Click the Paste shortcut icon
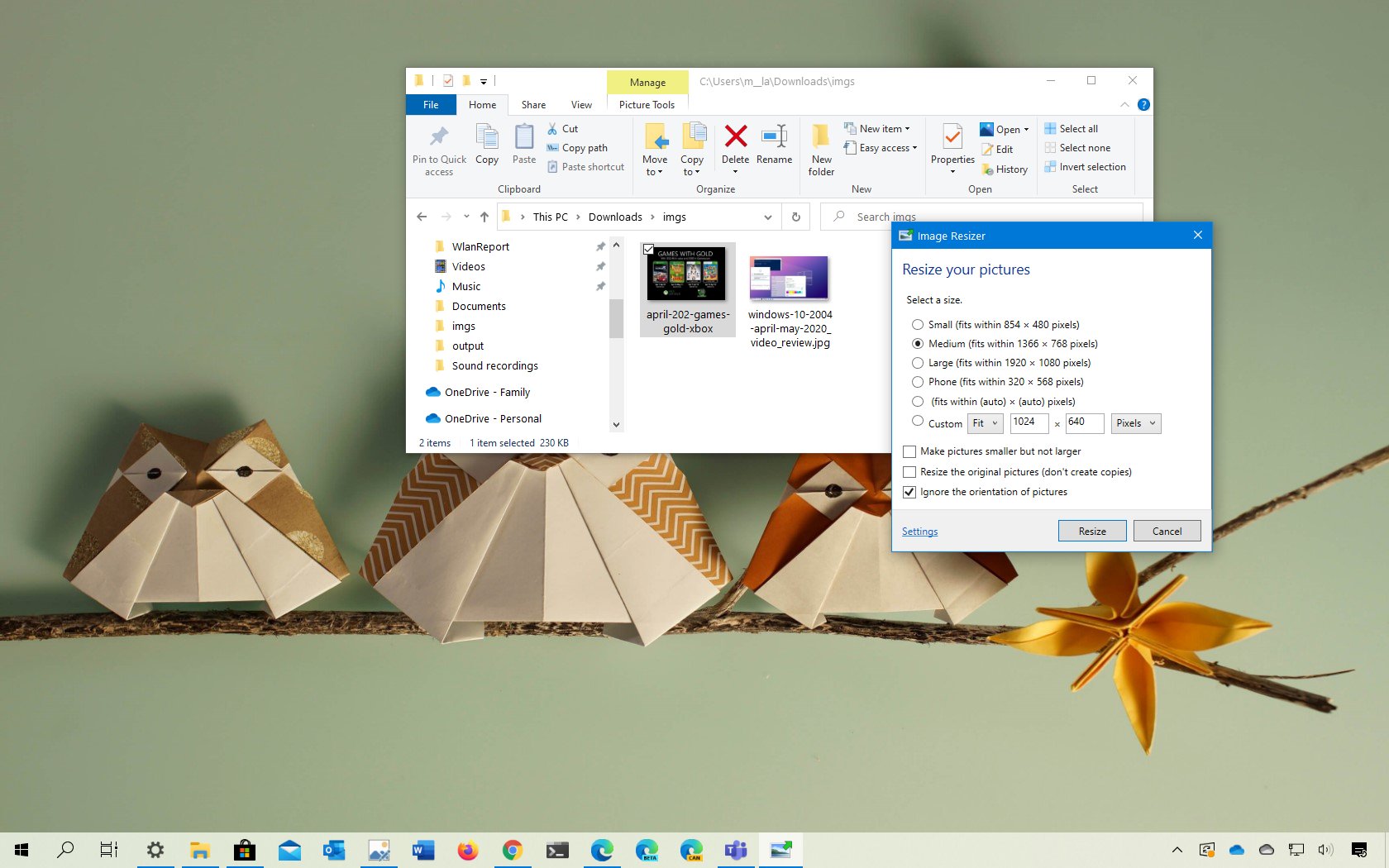The width and height of the screenshot is (1389, 868). [x=551, y=166]
